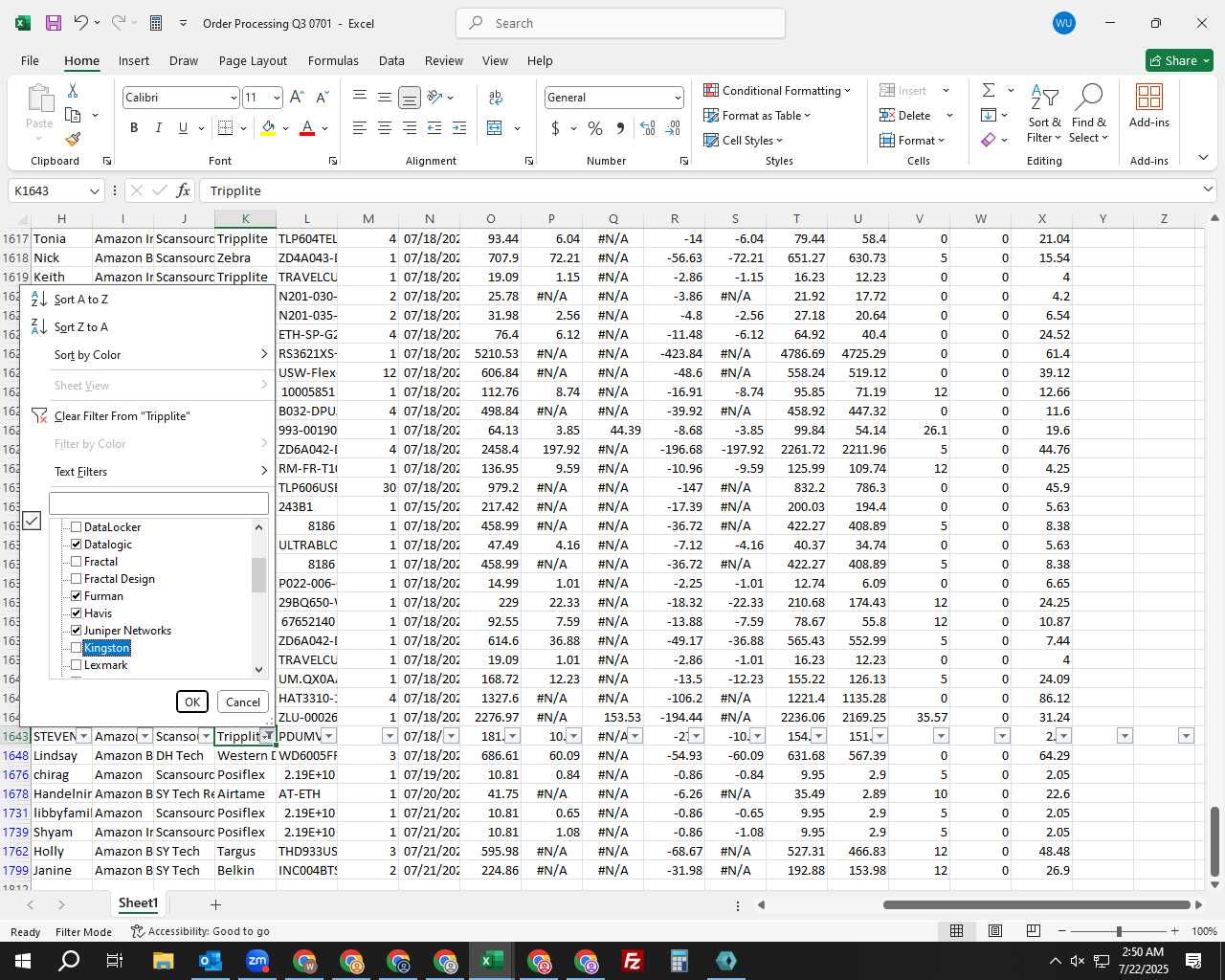Open the Add-ins button
Image resolution: width=1225 pixels, height=980 pixels.
click(x=1149, y=106)
